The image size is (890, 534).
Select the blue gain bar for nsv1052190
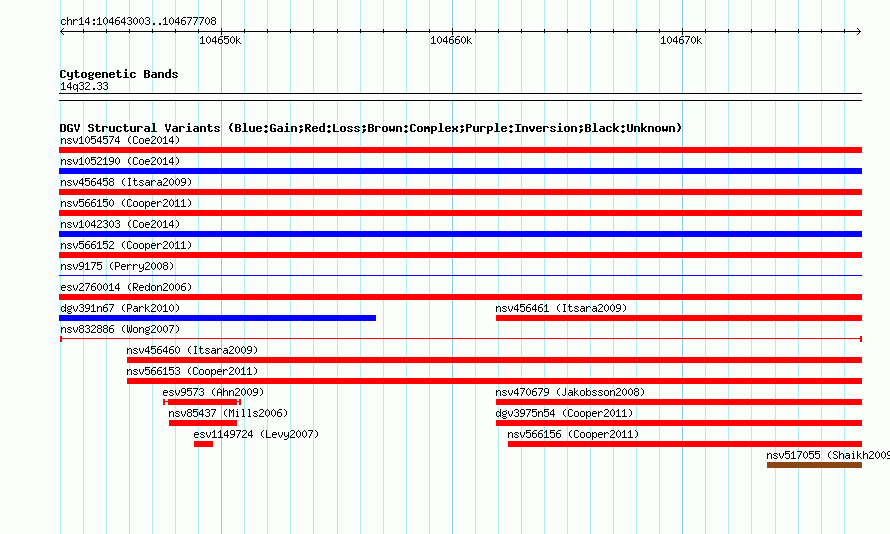tap(460, 171)
